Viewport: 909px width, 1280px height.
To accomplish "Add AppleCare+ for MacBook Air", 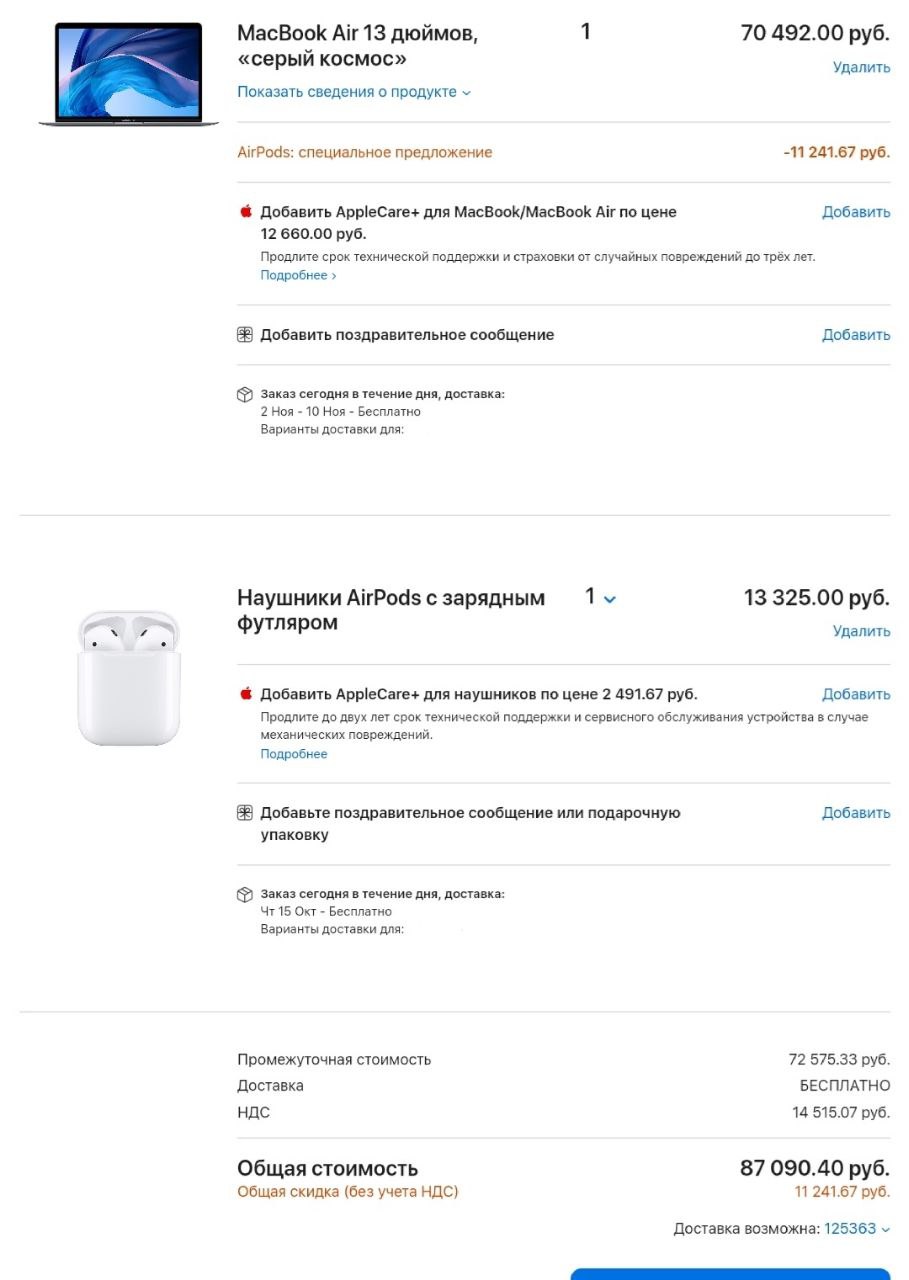I will pos(856,212).
